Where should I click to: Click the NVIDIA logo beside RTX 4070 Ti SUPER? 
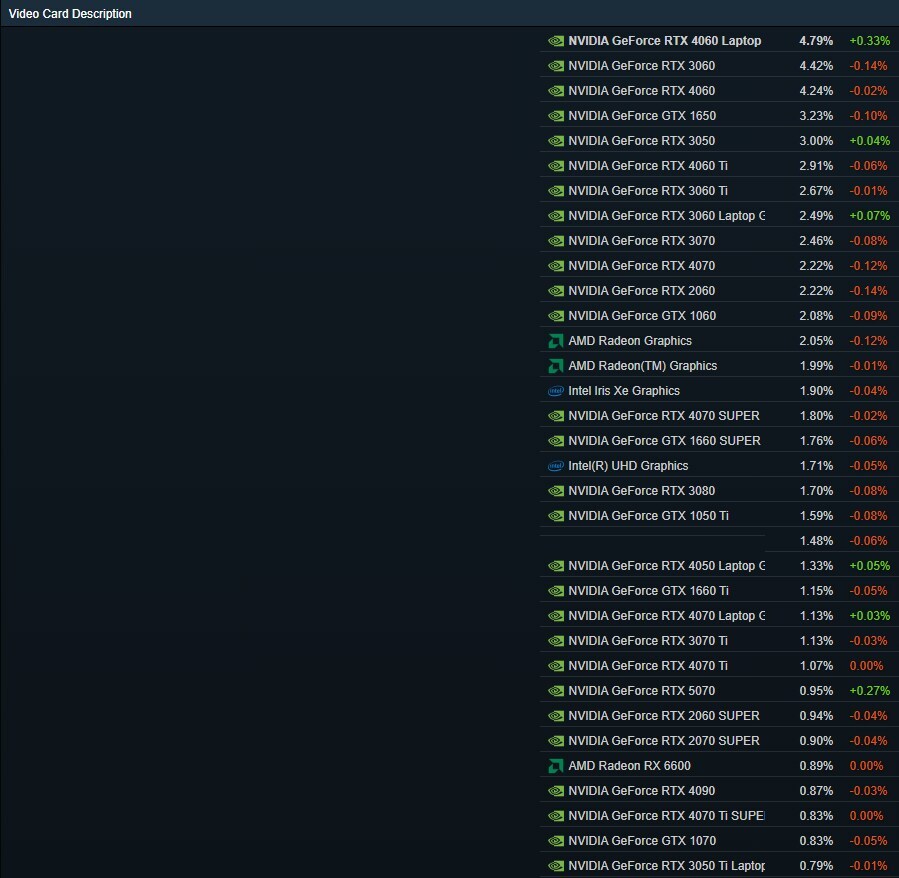(x=556, y=816)
